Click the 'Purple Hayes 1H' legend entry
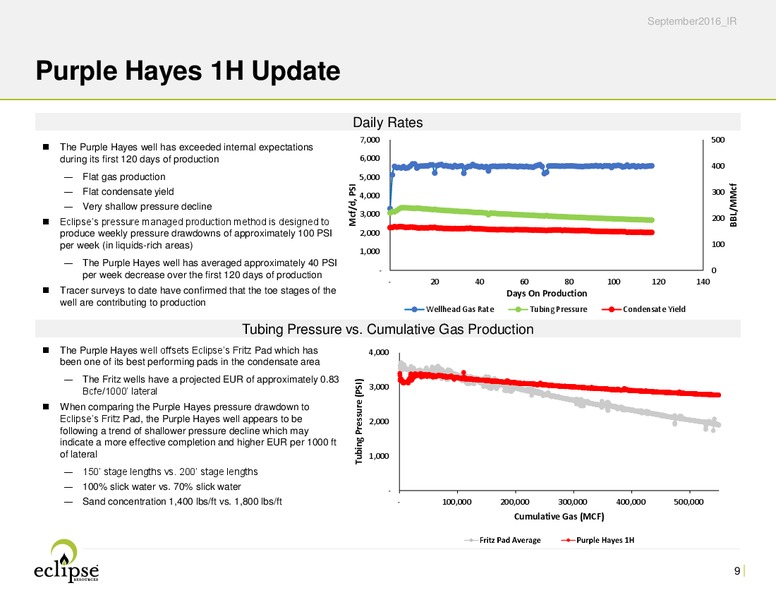 (x=597, y=540)
